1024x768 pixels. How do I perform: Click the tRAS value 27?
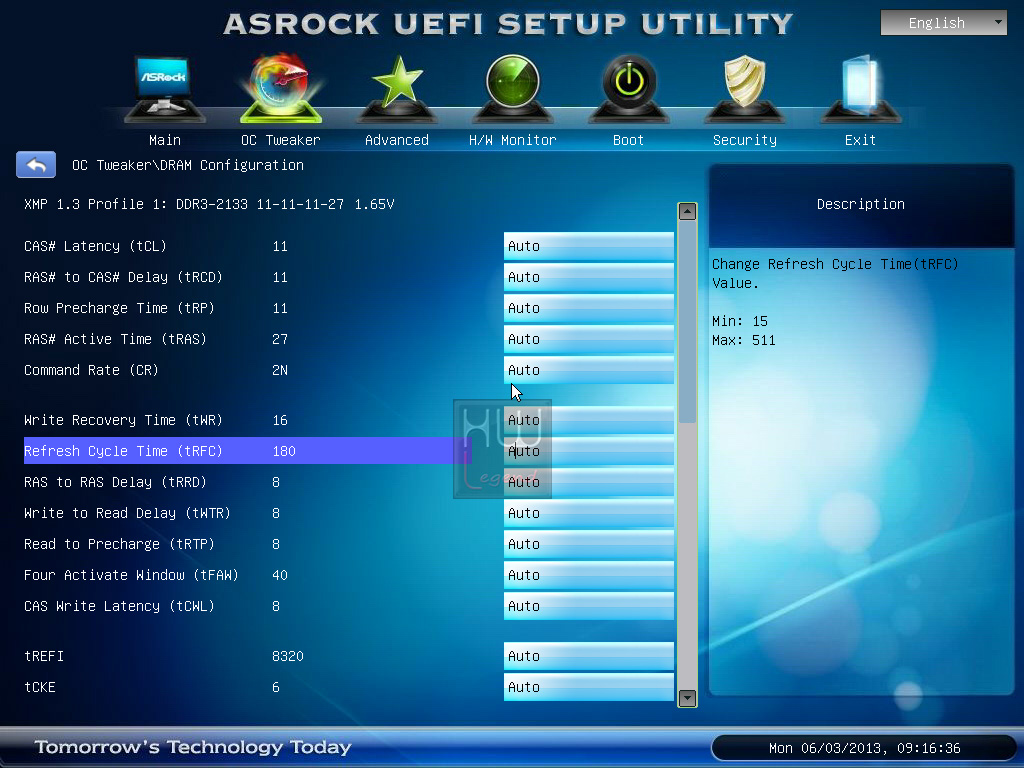(x=280, y=339)
